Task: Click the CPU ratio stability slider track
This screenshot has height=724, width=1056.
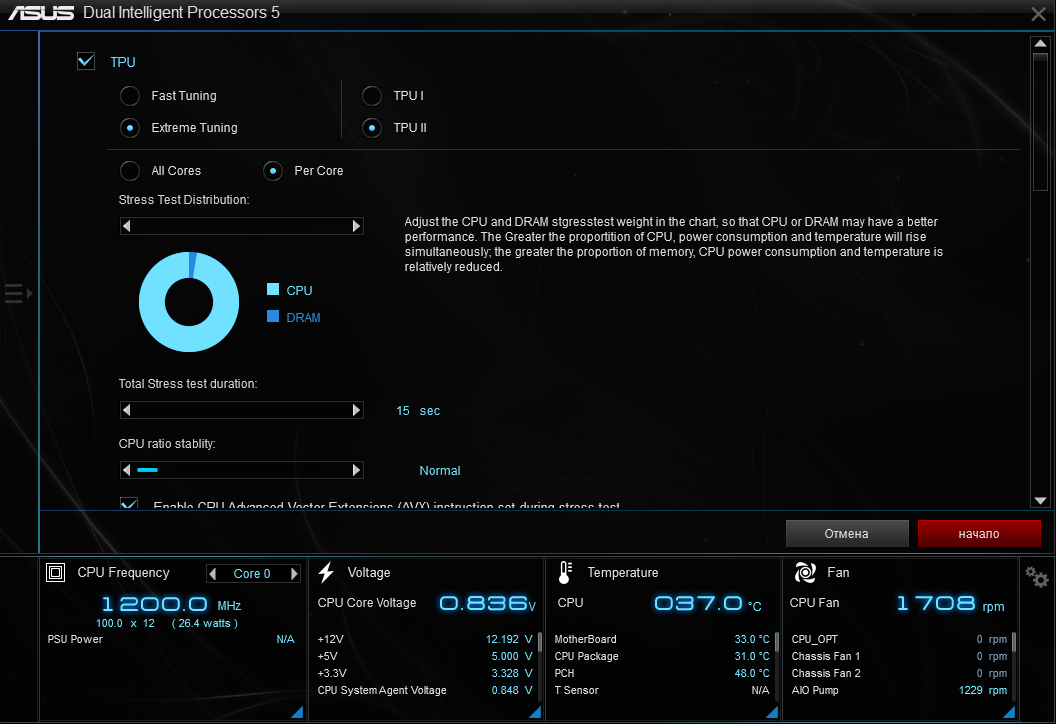Action: [x=241, y=470]
